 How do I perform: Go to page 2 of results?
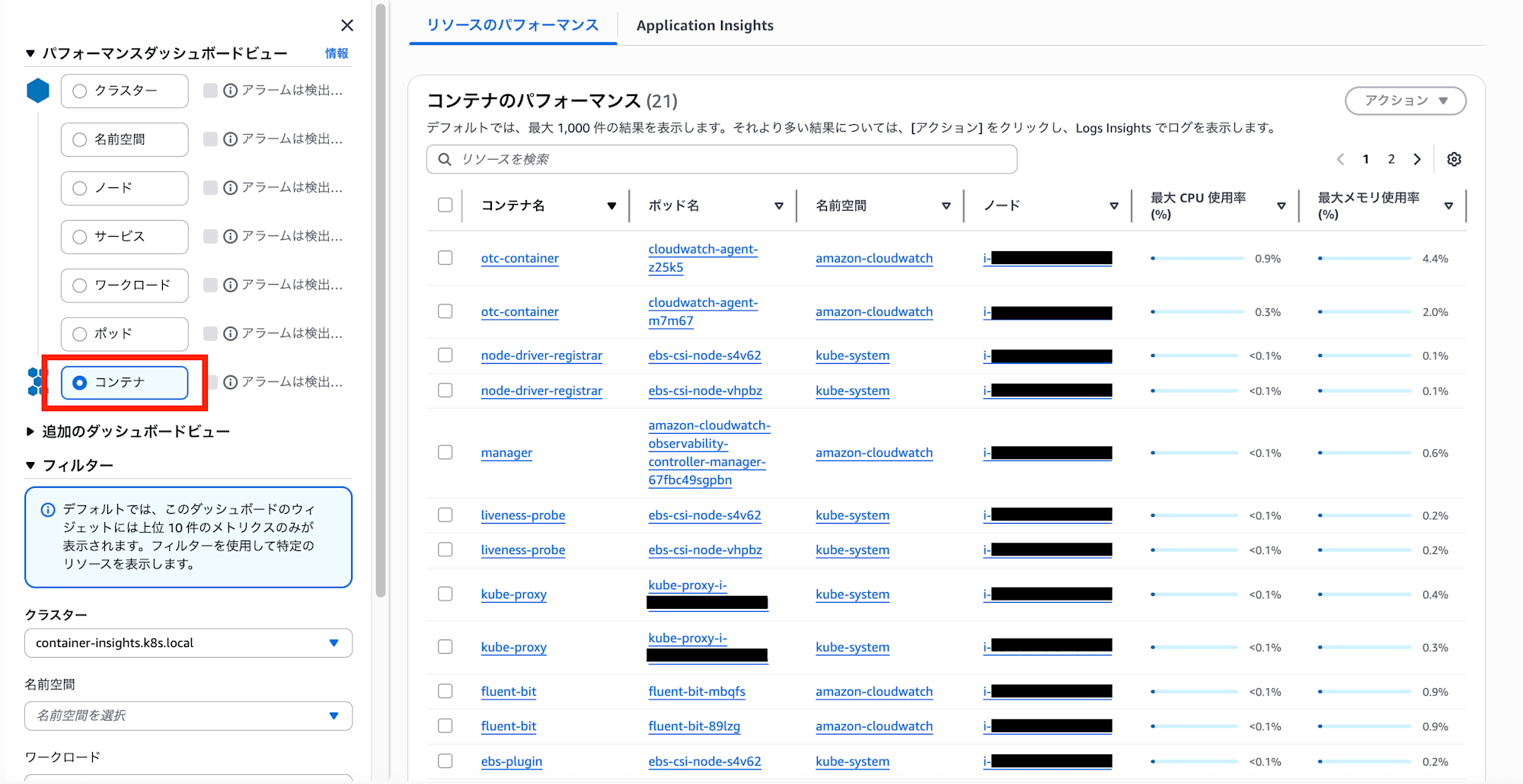point(1391,159)
